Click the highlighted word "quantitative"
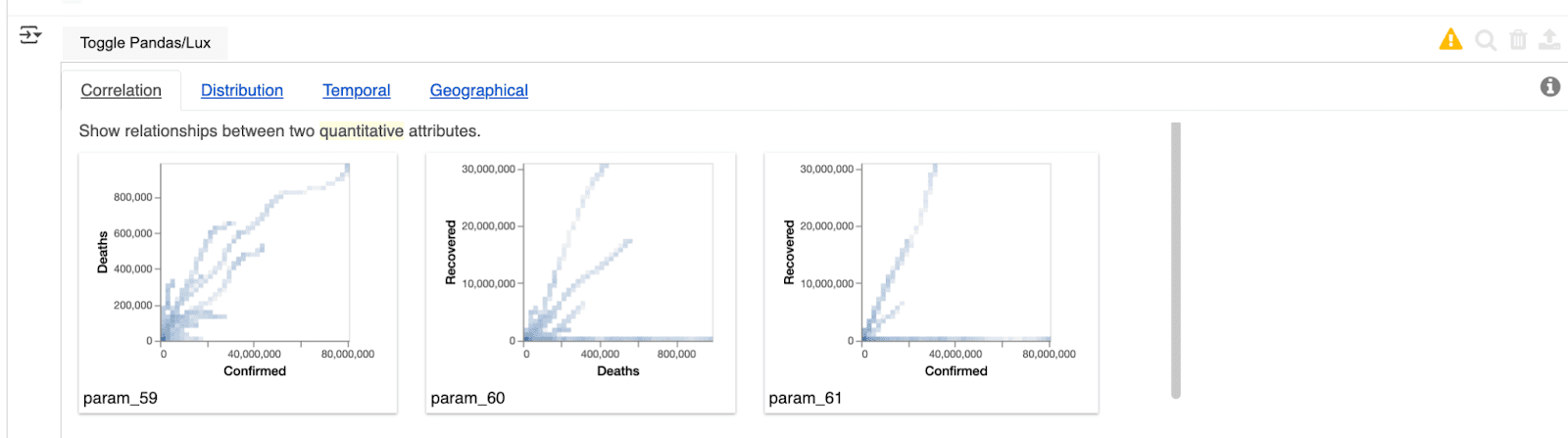Image resolution: width=1568 pixels, height=438 pixels. (x=361, y=131)
